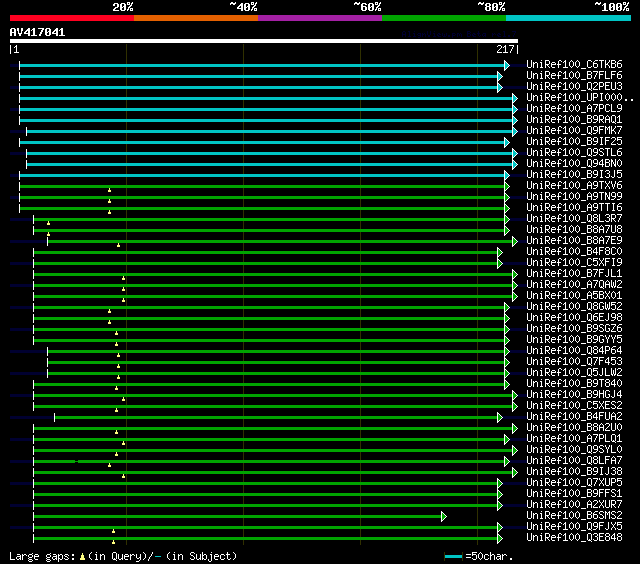Click the arrowhead on the UniRef100_B4FUA2 bar
This screenshot has width=640, height=564.
click(500, 417)
